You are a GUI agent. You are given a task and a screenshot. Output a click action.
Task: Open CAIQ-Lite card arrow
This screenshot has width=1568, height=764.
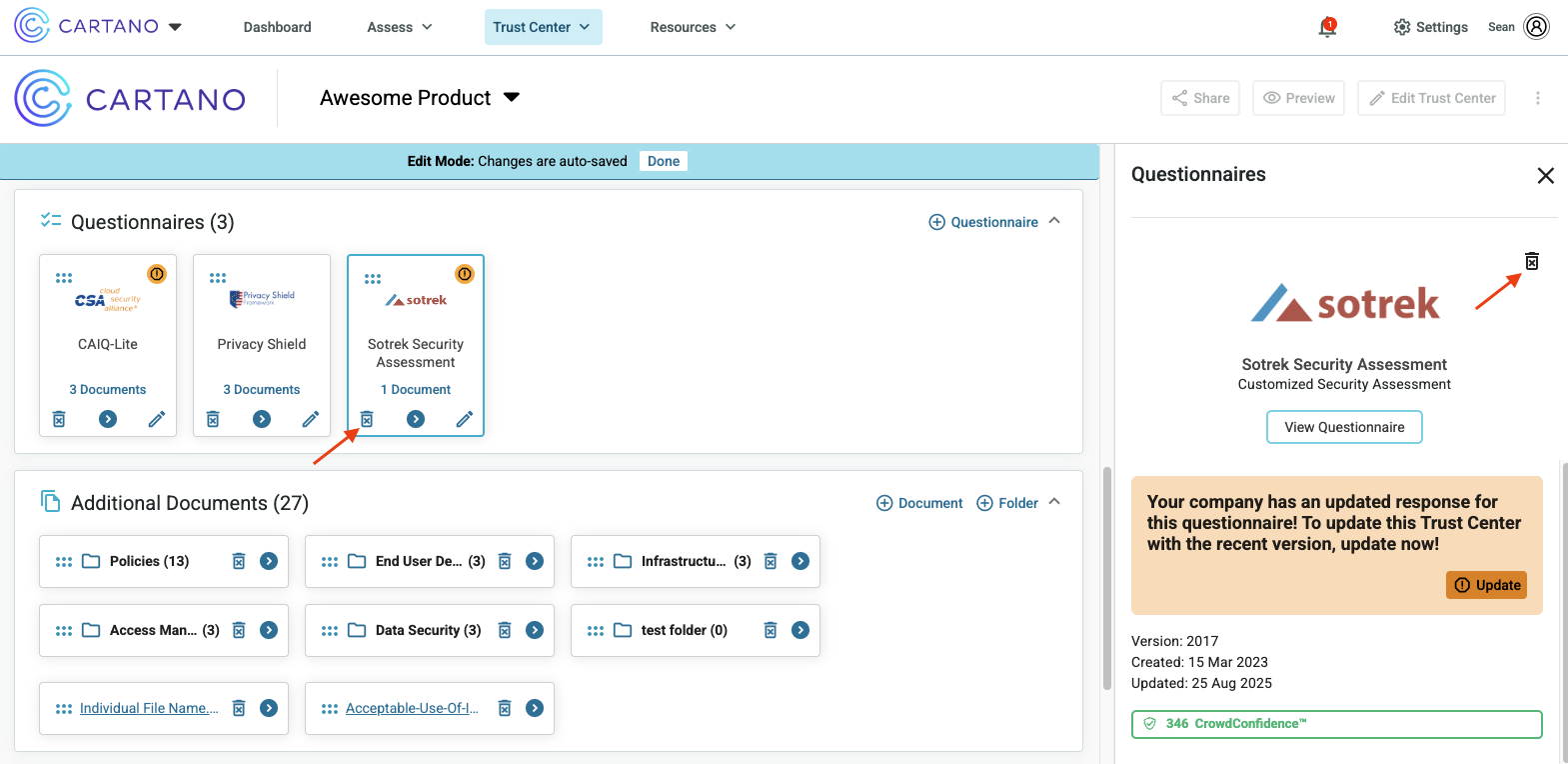point(108,419)
